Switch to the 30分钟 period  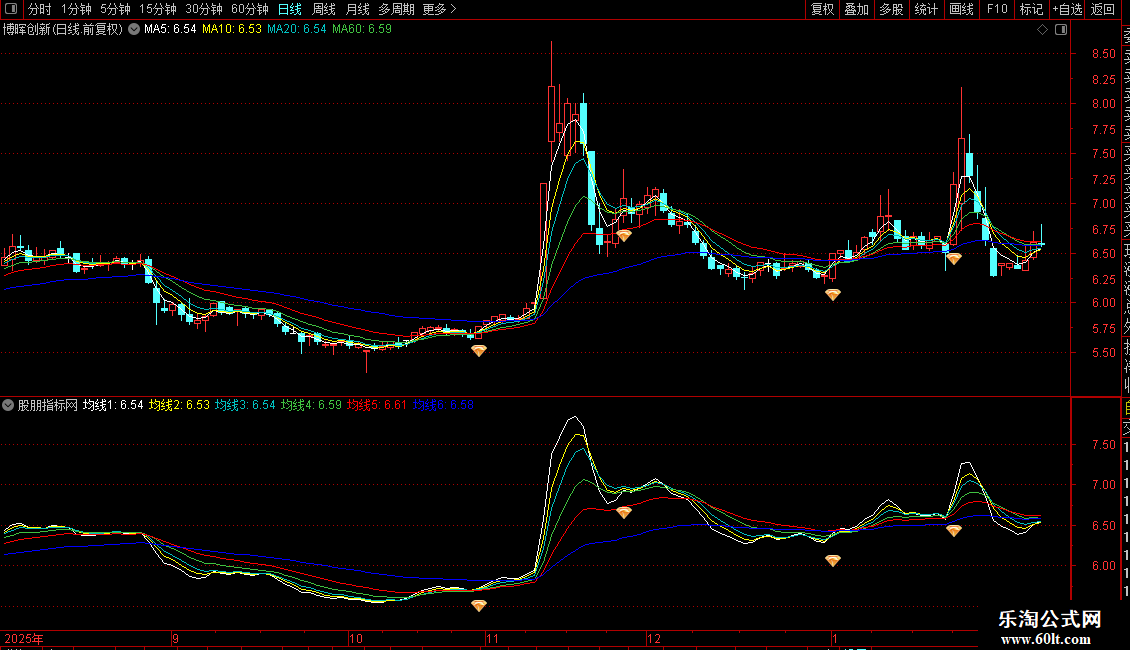pyautogui.click(x=204, y=9)
